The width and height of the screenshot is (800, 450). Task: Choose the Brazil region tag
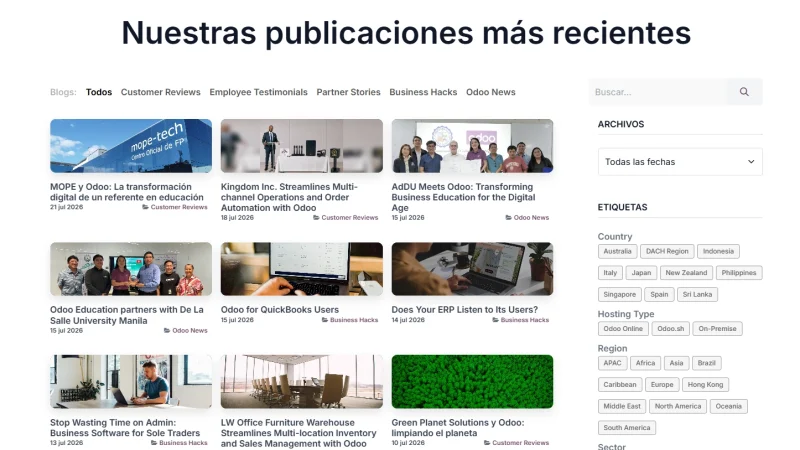click(x=707, y=363)
